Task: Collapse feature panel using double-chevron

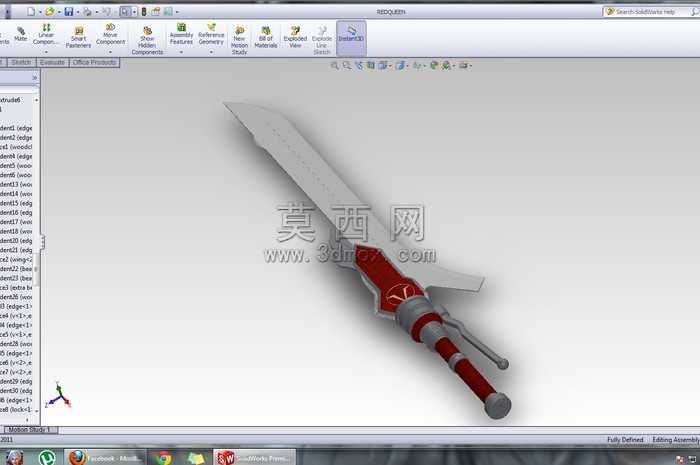Action: tap(35, 78)
